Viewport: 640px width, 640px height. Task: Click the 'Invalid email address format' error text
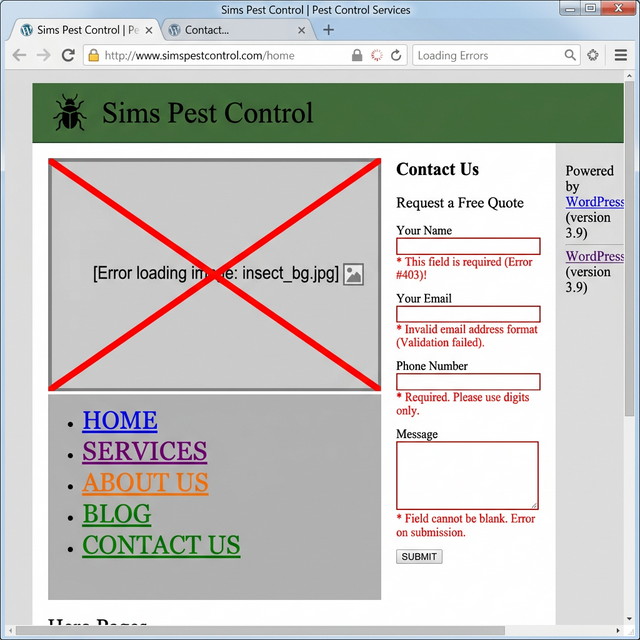[x=467, y=336]
